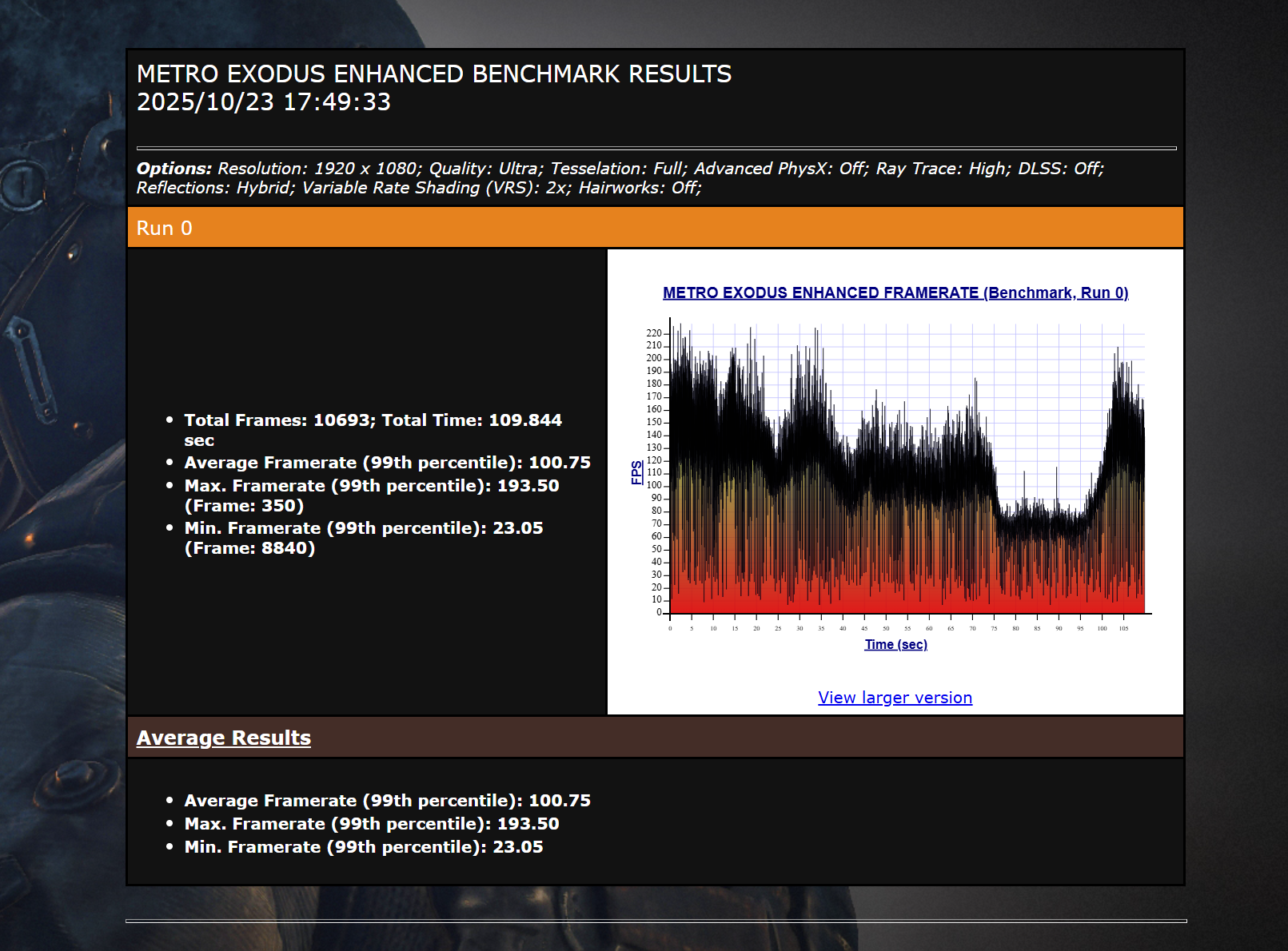The image size is (1288, 951).
Task: Select Max. Framerate under Average Results
Action: pyautogui.click(x=371, y=824)
